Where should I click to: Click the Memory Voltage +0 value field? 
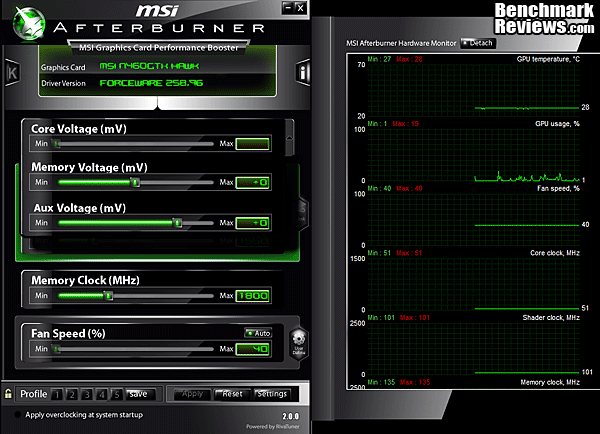(x=253, y=183)
